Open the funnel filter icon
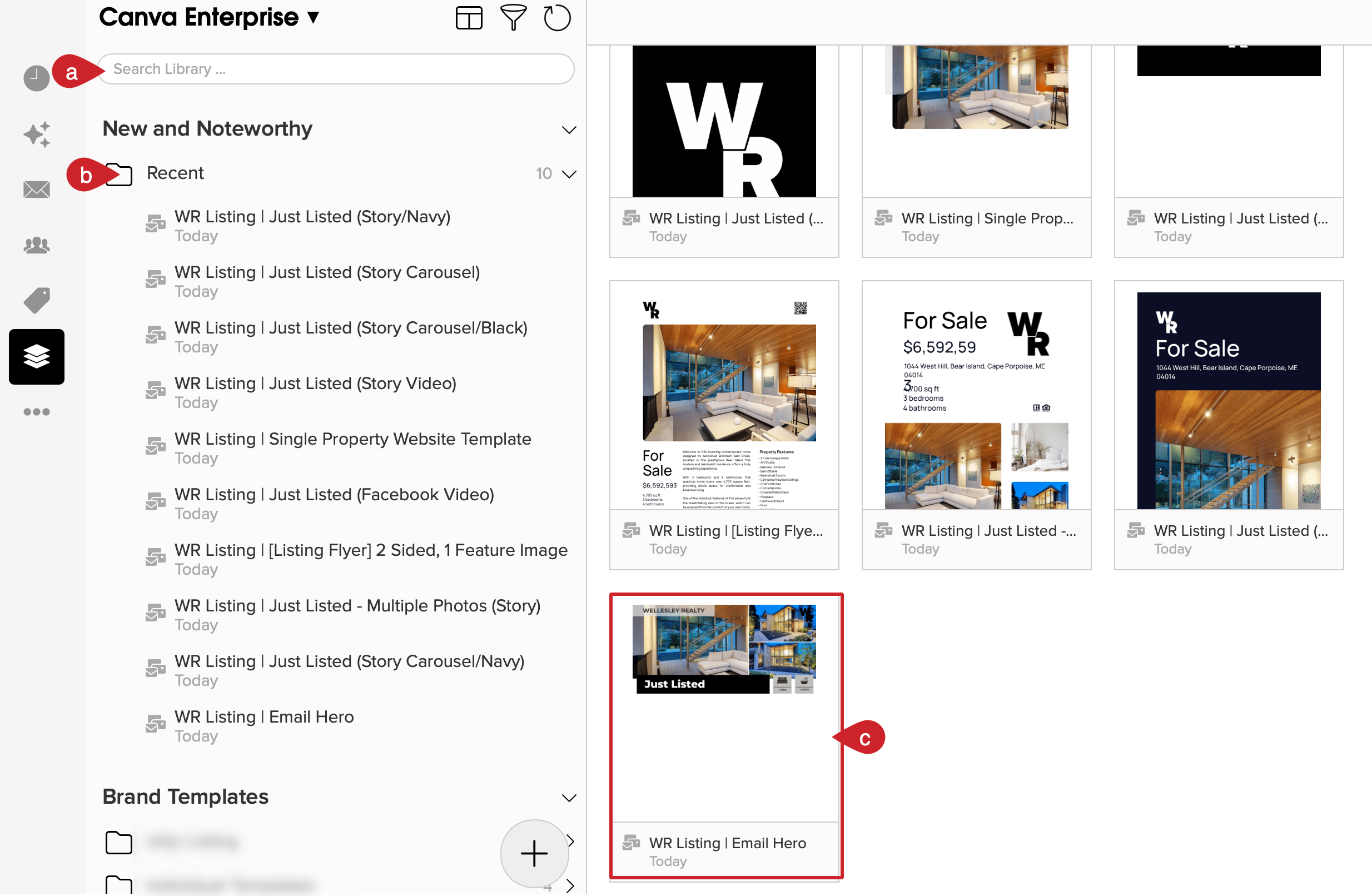 coord(513,18)
